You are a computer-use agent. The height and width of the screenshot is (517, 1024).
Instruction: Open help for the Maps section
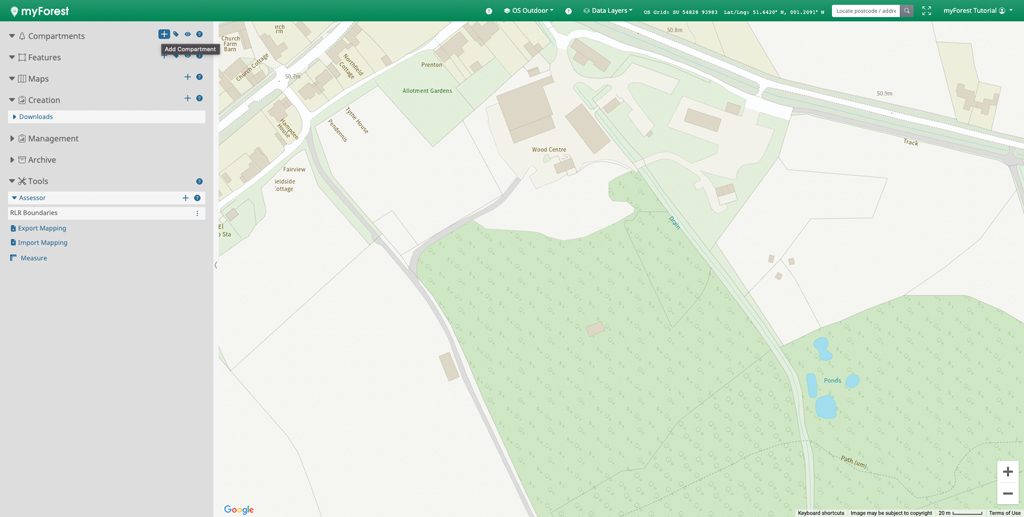coord(199,78)
